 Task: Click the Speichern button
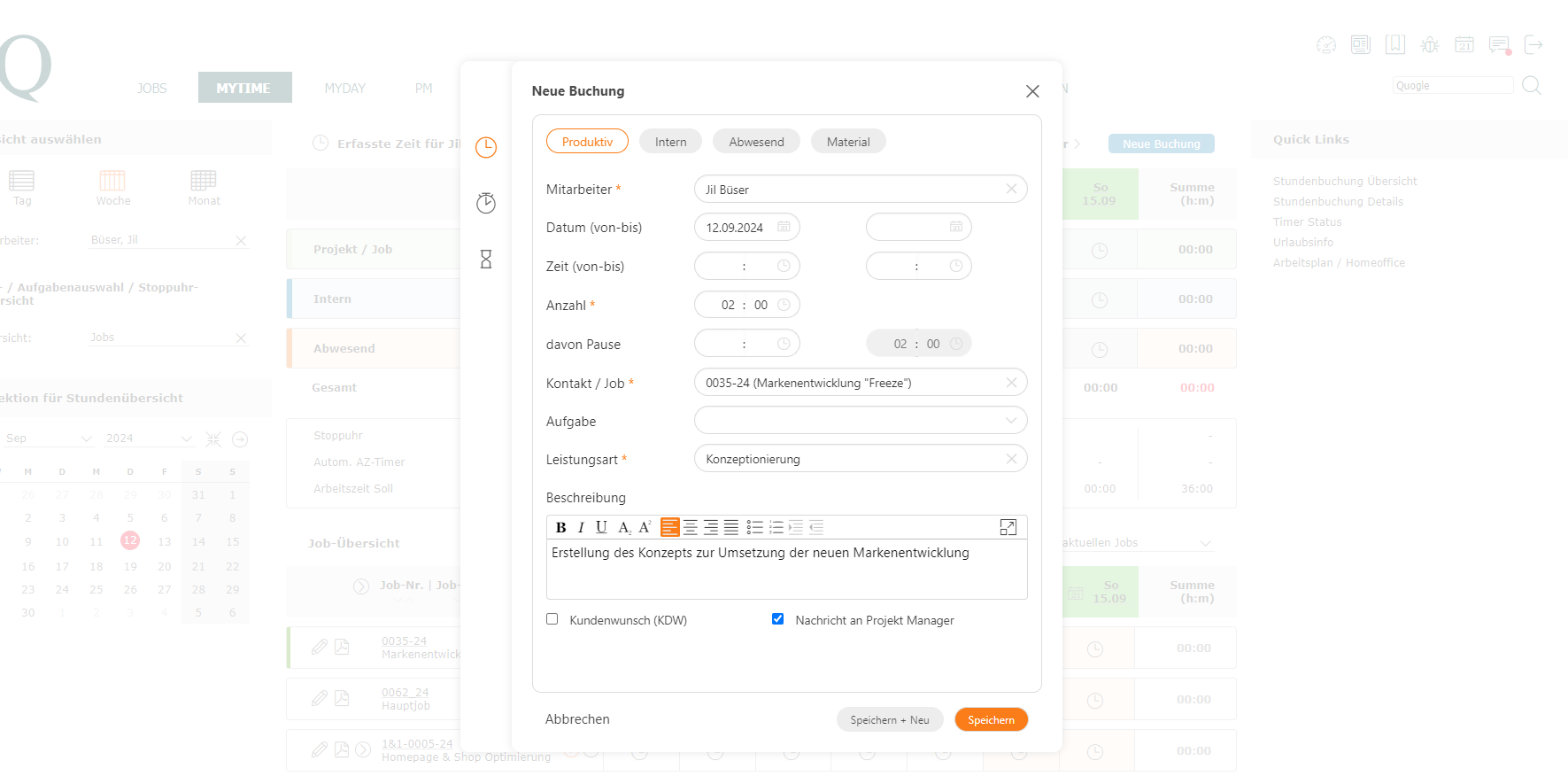click(x=991, y=720)
